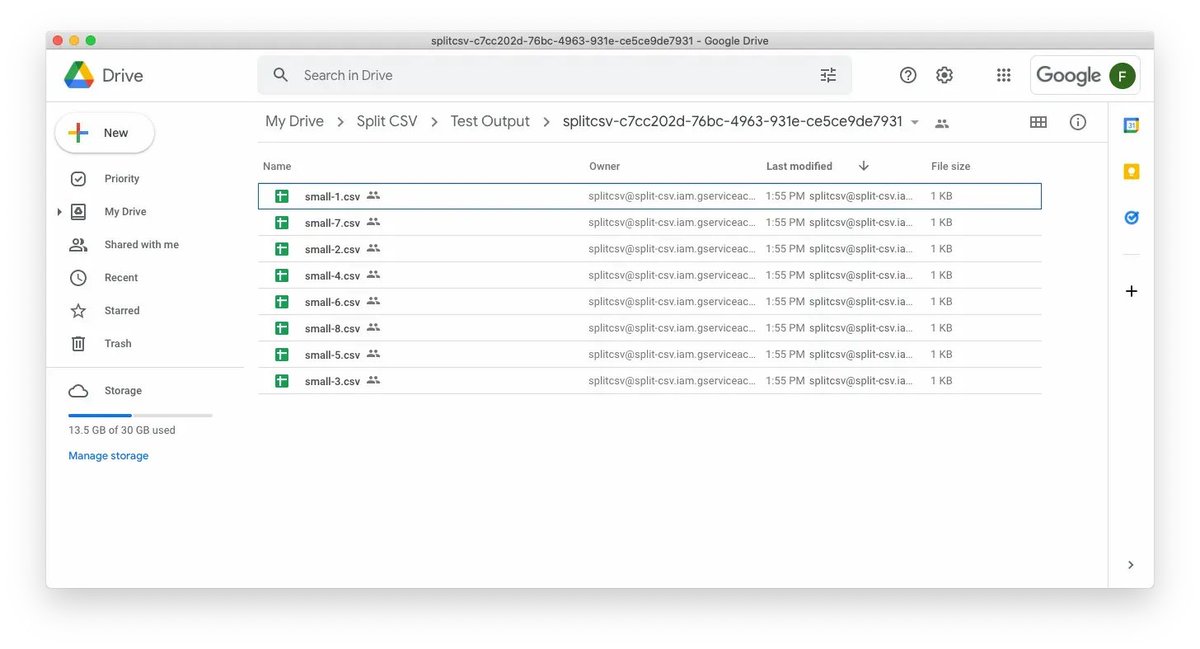Click the shared icon next to small-3.csv
The width and height of the screenshot is (1200, 649).
[x=373, y=380]
